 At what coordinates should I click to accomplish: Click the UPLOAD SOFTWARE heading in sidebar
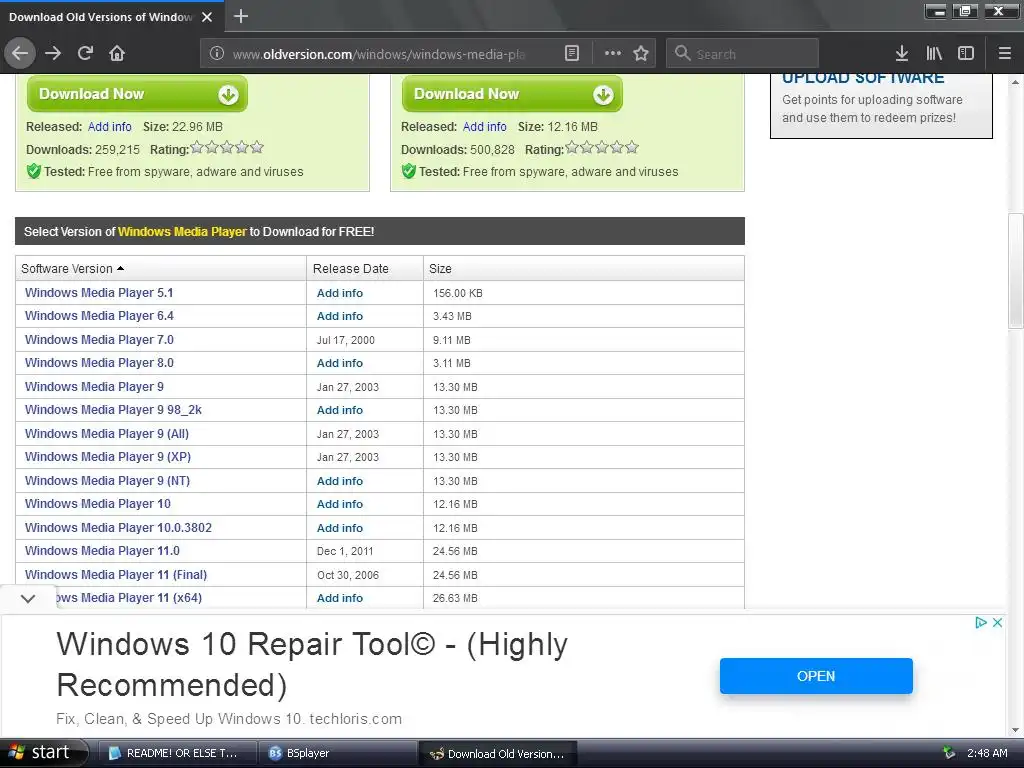pyautogui.click(x=863, y=78)
